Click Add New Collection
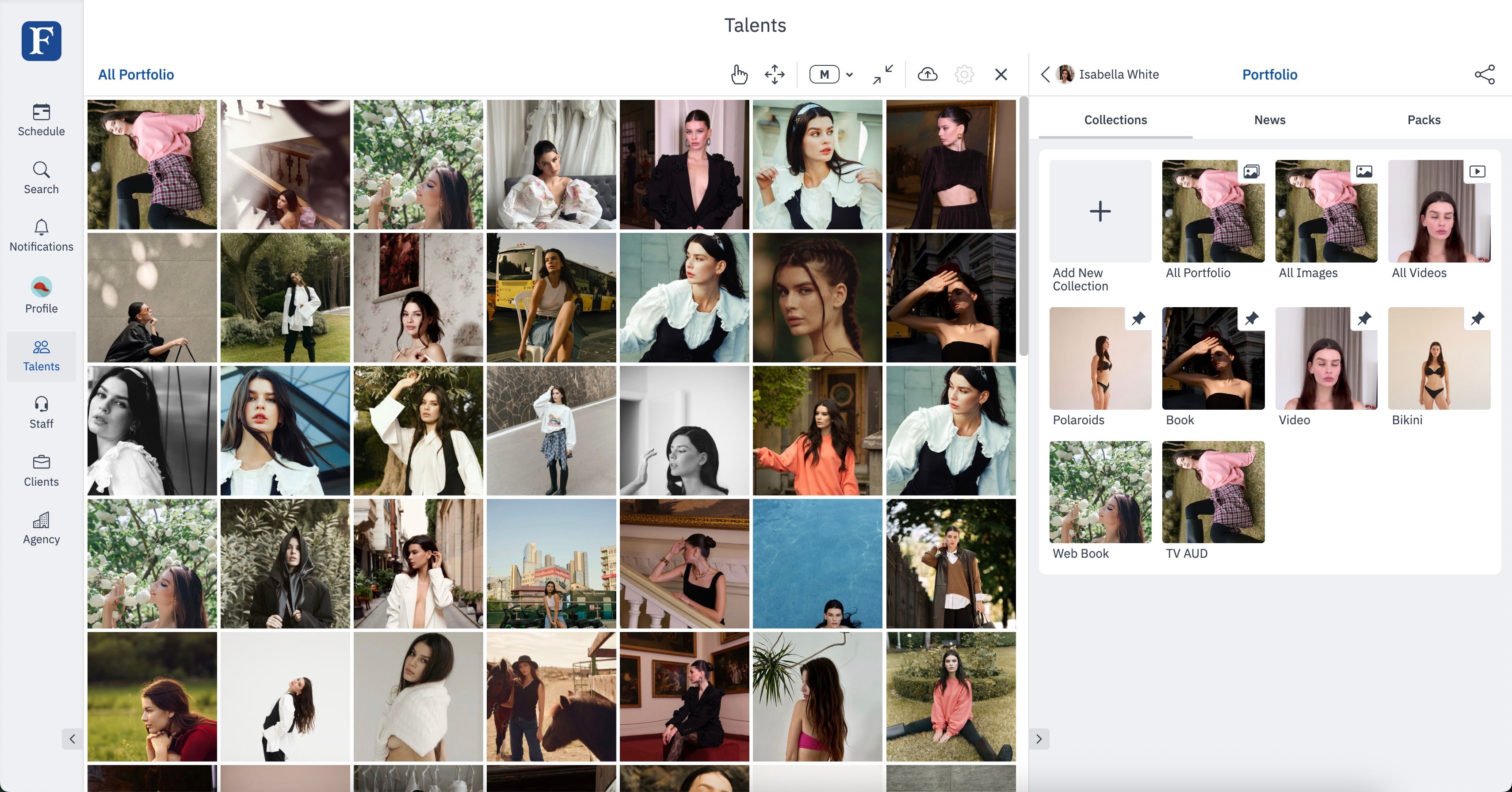1512x792 pixels. pos(1100,211)
